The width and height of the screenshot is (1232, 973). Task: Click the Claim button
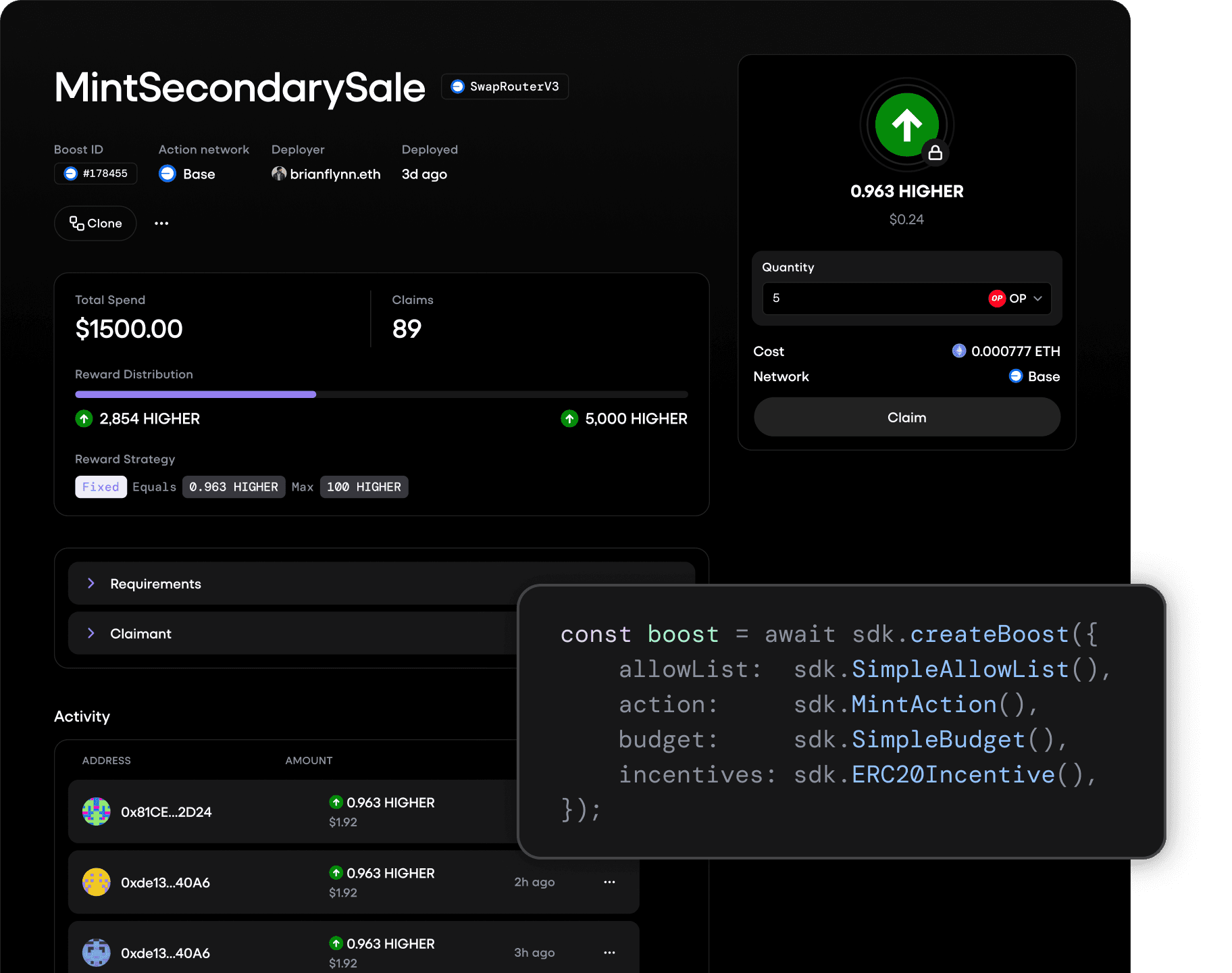pos(907,418)
